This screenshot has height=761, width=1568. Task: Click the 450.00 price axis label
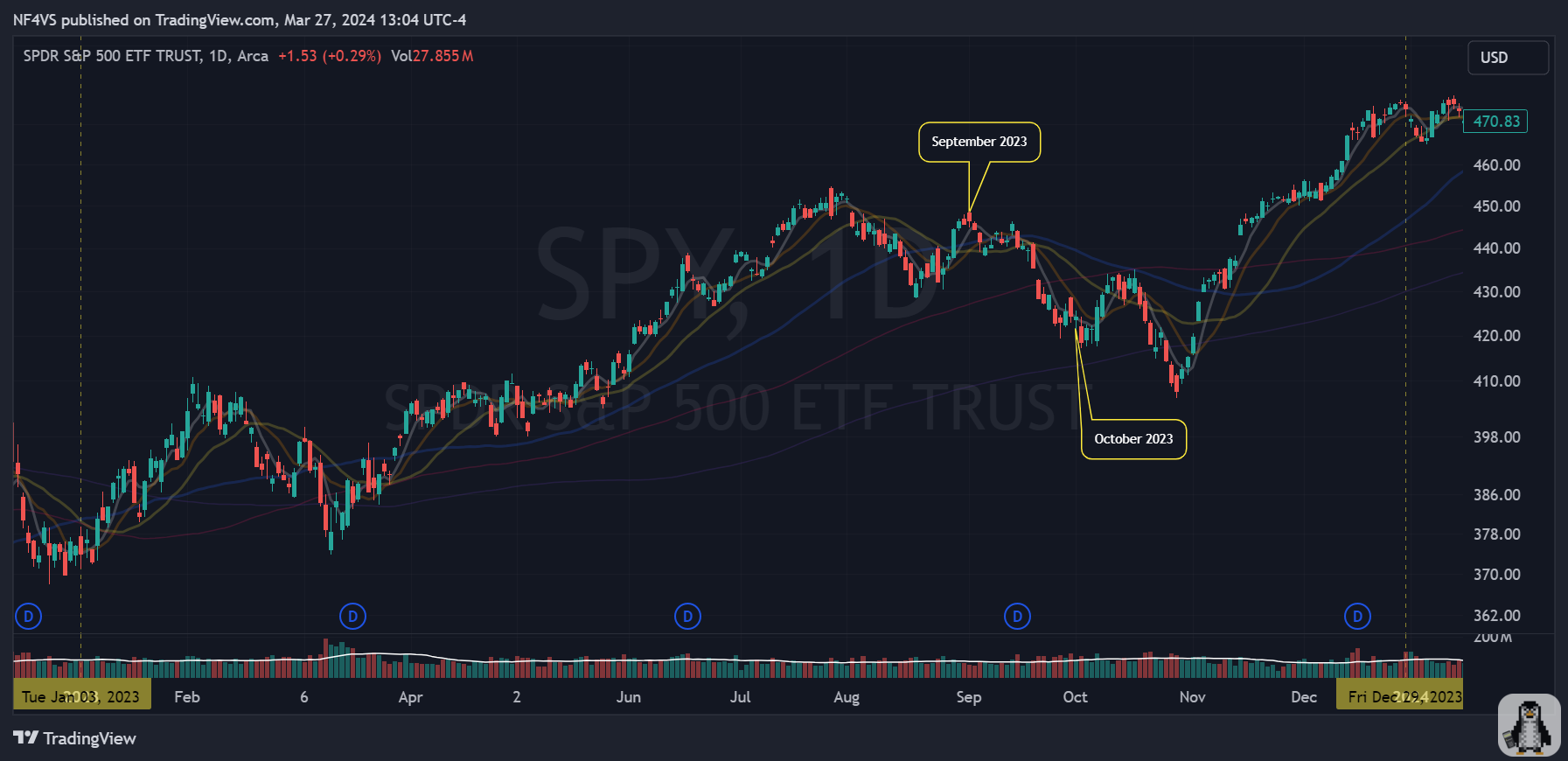[x=1497, y=206]
